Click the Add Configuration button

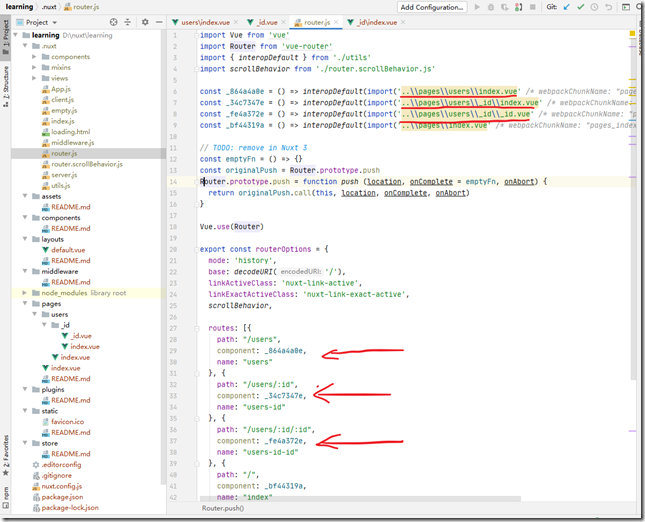[432, 7]
